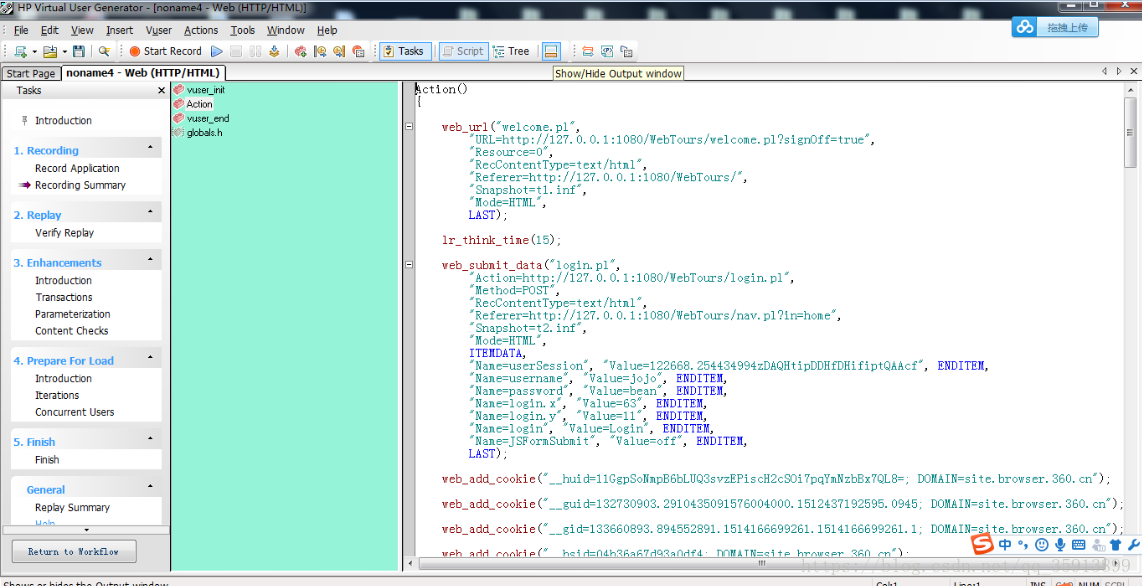Screen dimensions: 1142x586
Task: Click the 拖拽上传 cloud upload widget
Action: click(1055, 27)
